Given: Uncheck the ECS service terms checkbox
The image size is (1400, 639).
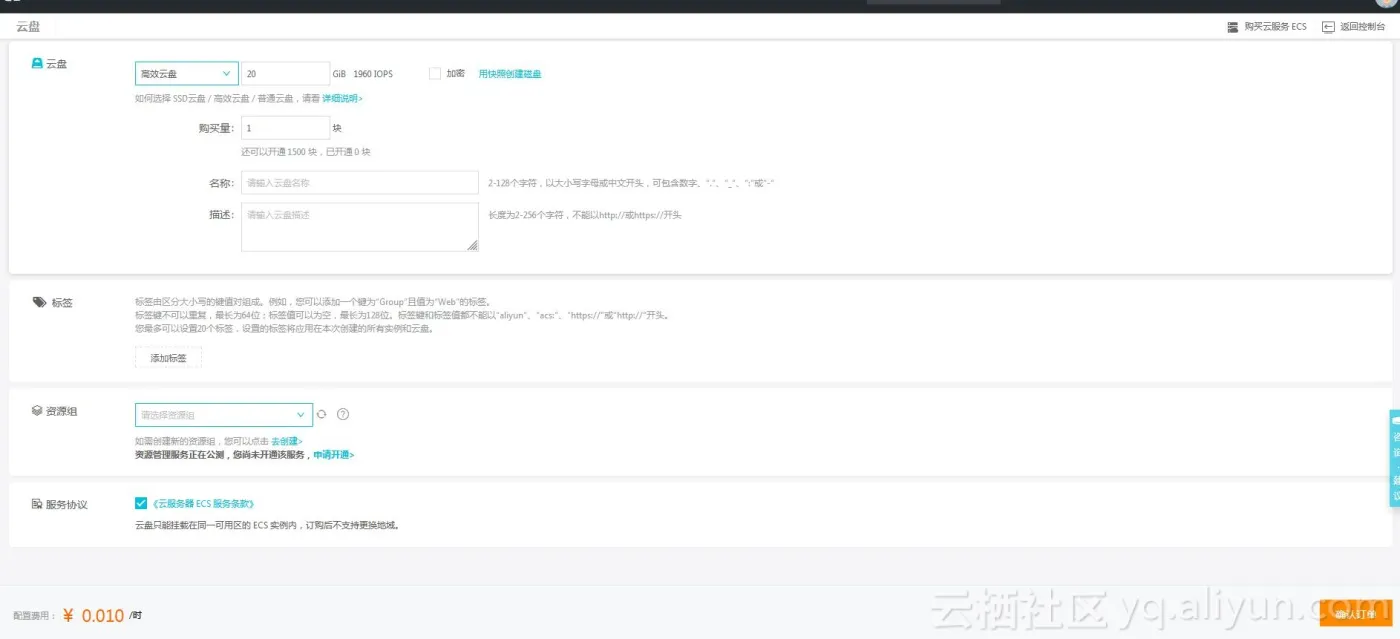Looking at the screenshot, I should point(141,503).
